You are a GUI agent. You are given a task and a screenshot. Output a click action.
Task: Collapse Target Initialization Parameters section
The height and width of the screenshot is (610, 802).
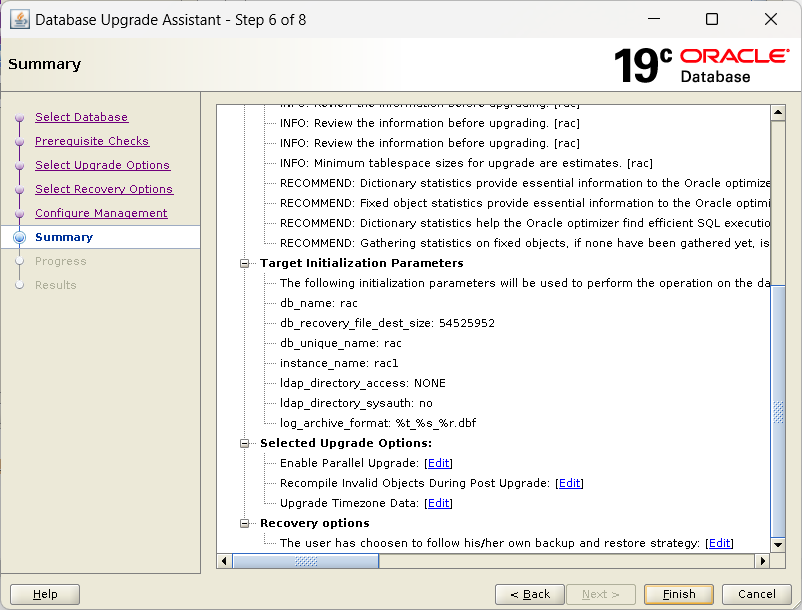(244, 263)
